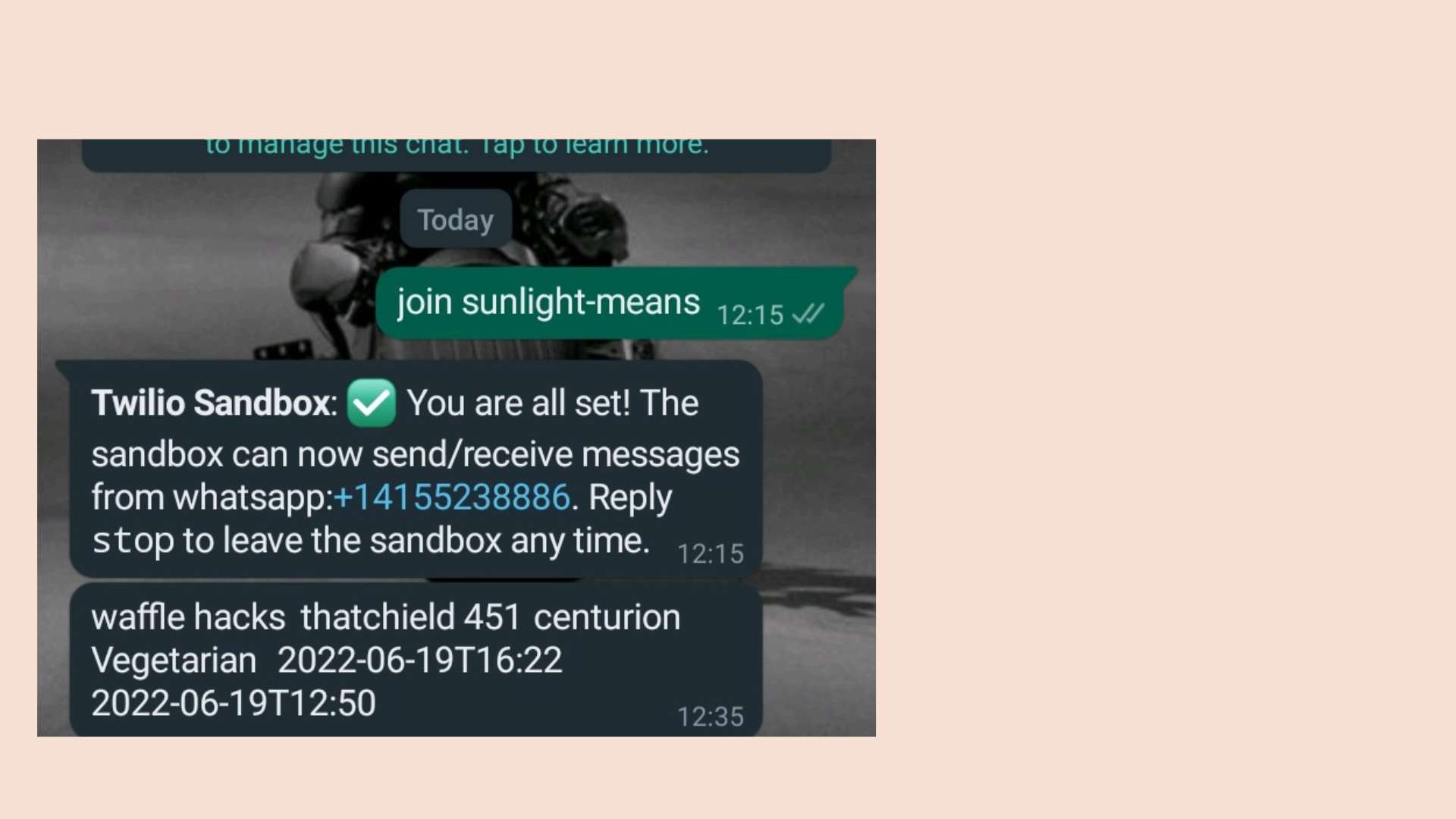Tap the Today date chip
Screen dimensions: 1456x819
click(456, 219)
